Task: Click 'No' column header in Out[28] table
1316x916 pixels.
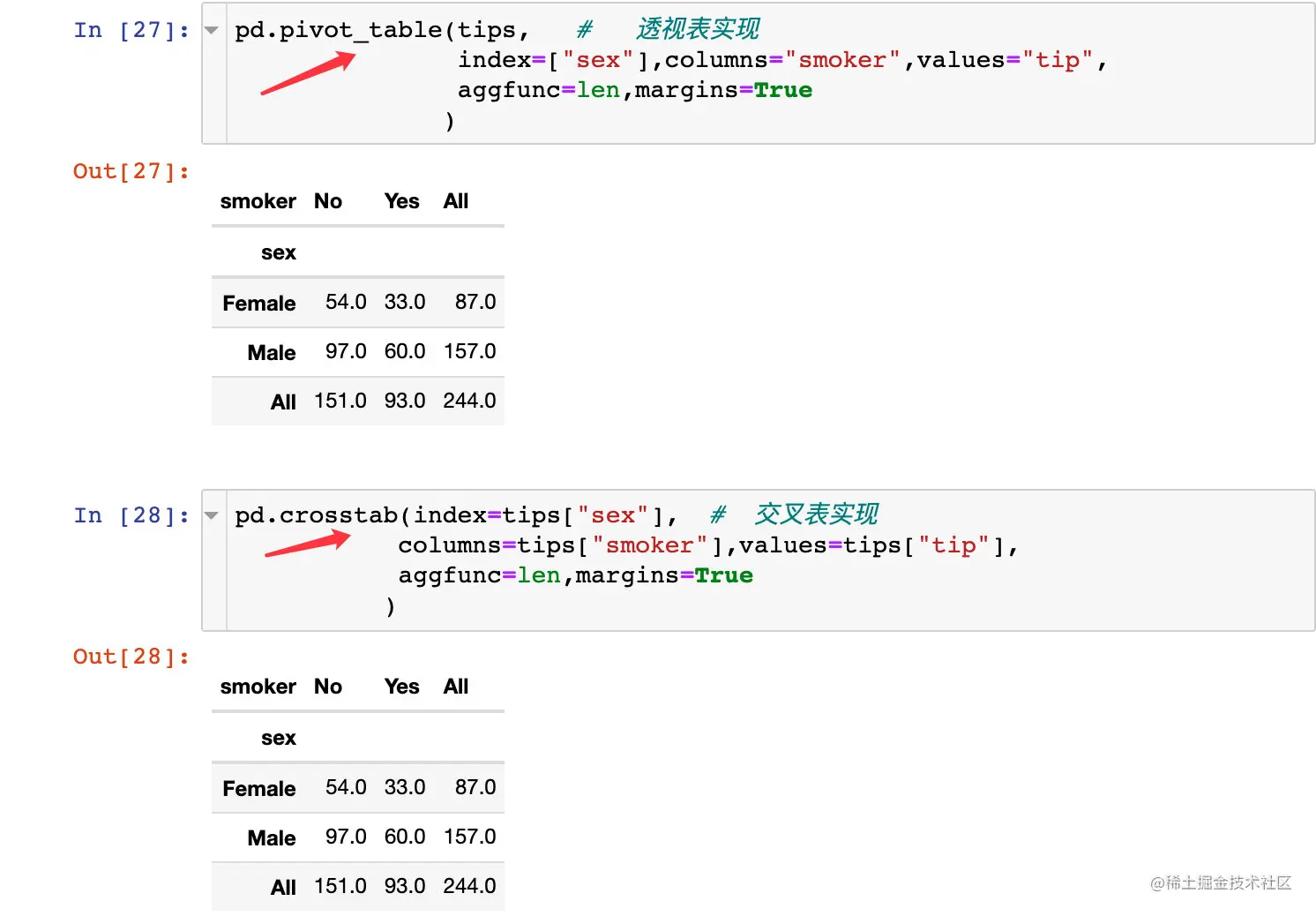Action: [328, 687]
